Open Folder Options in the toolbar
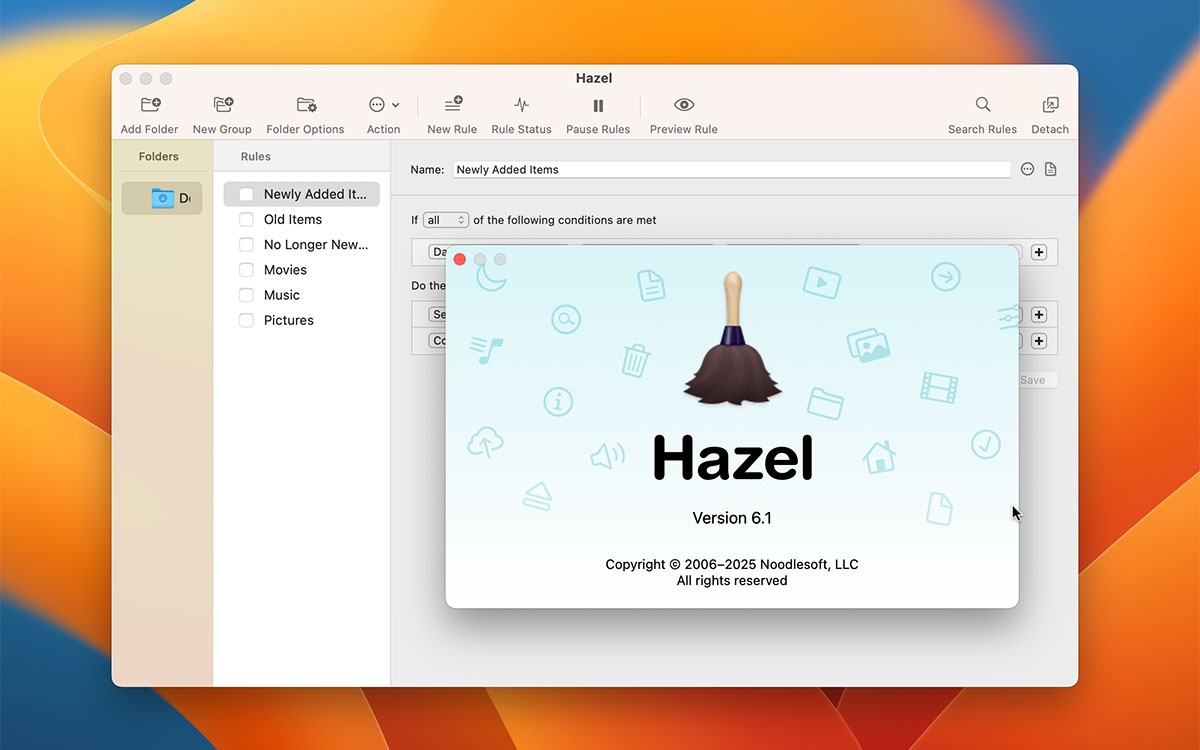 pyautogui.click(x=306, y=105)
